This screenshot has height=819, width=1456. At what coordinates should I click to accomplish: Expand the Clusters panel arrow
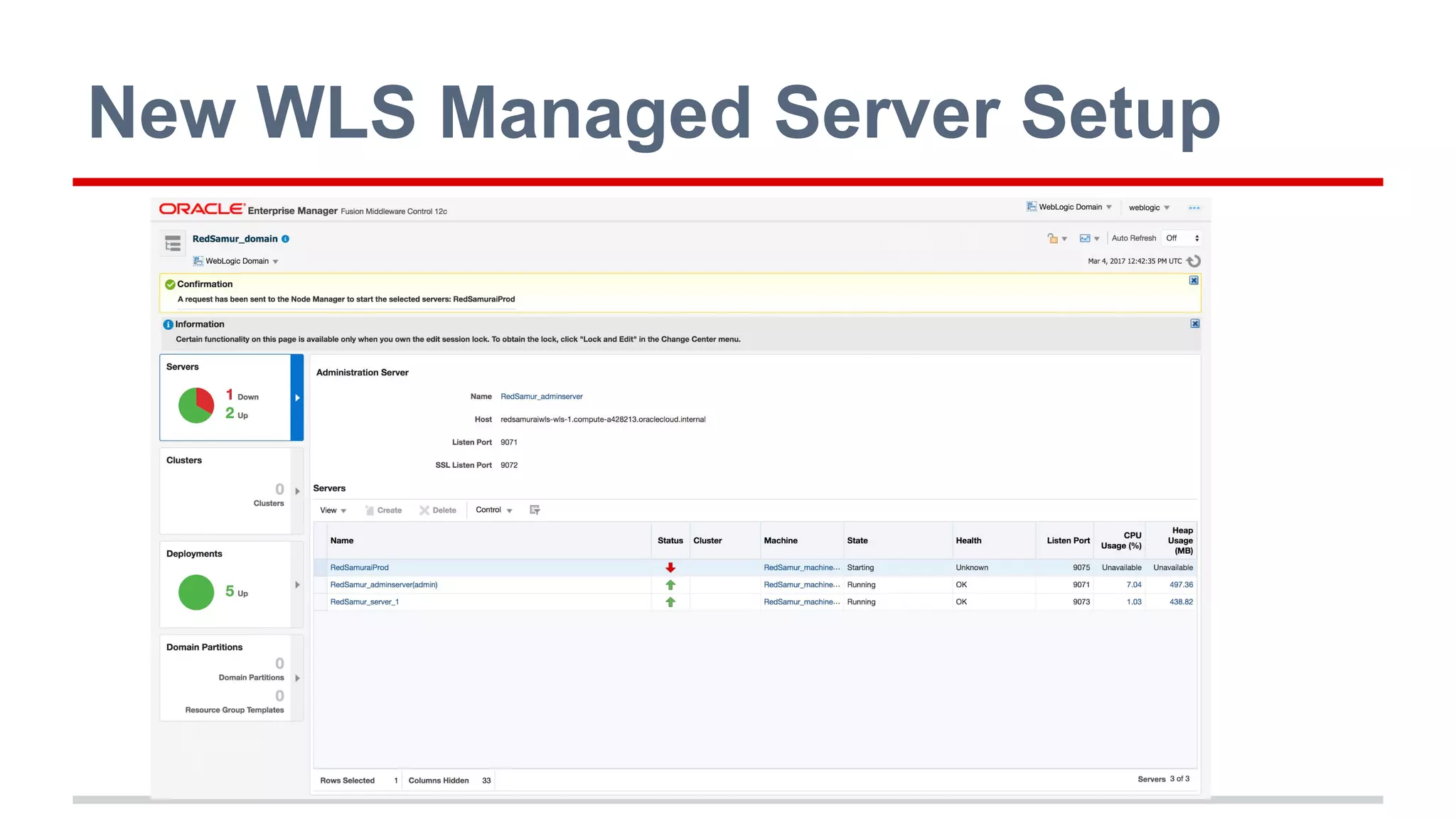coord(297,491)
